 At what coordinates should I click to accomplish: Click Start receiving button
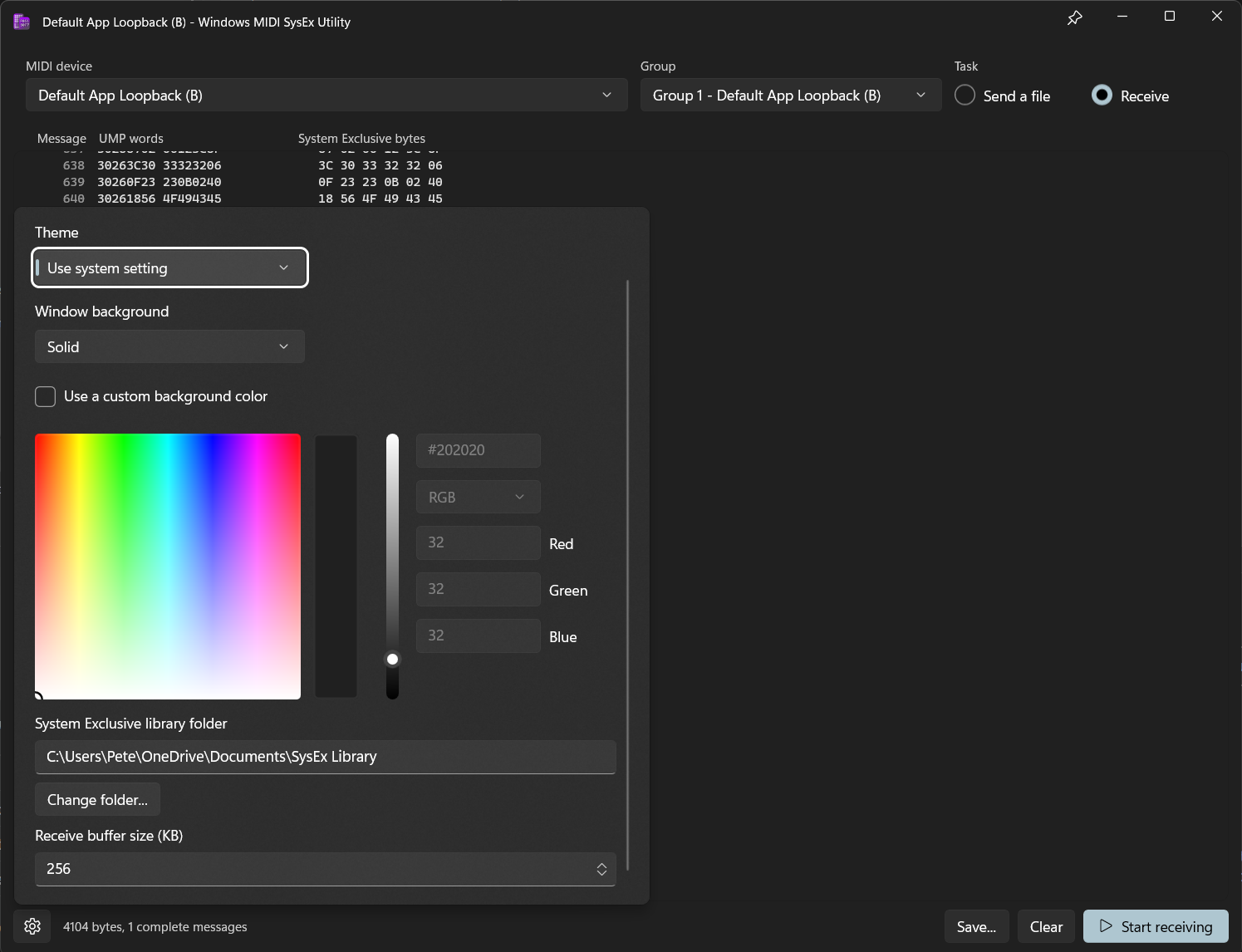(1156, 926)
